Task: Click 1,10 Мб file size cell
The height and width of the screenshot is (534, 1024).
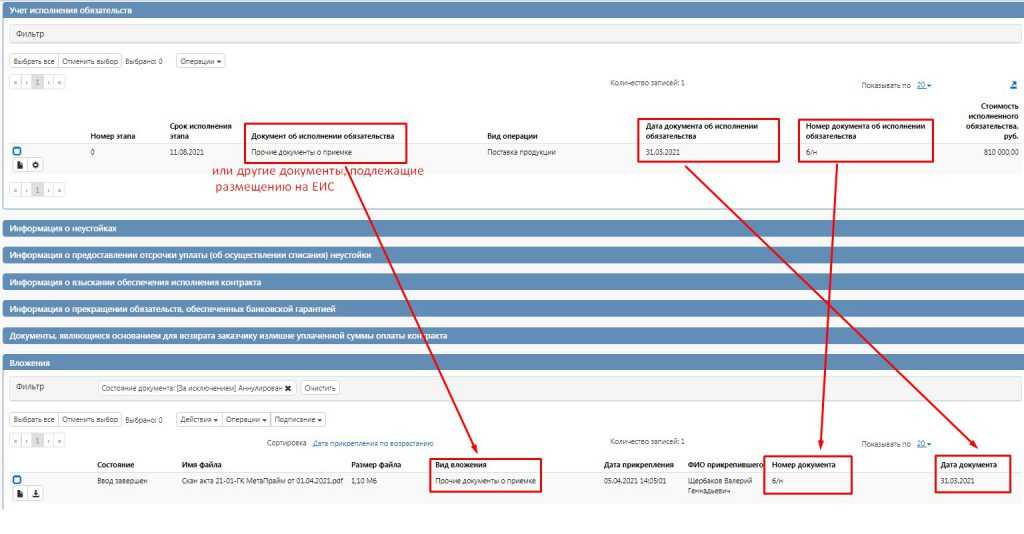Action: tap(364, 481)
